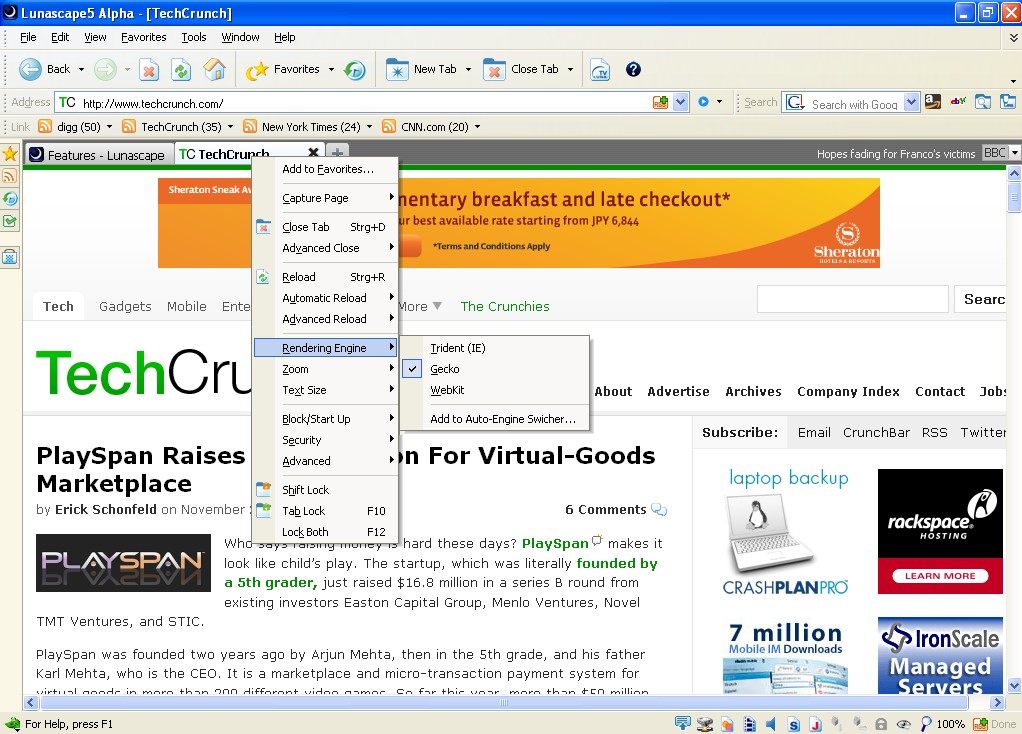Switch rendering engine to Trident (IE)
The image size is (1022, 734).
pos(457,348)
